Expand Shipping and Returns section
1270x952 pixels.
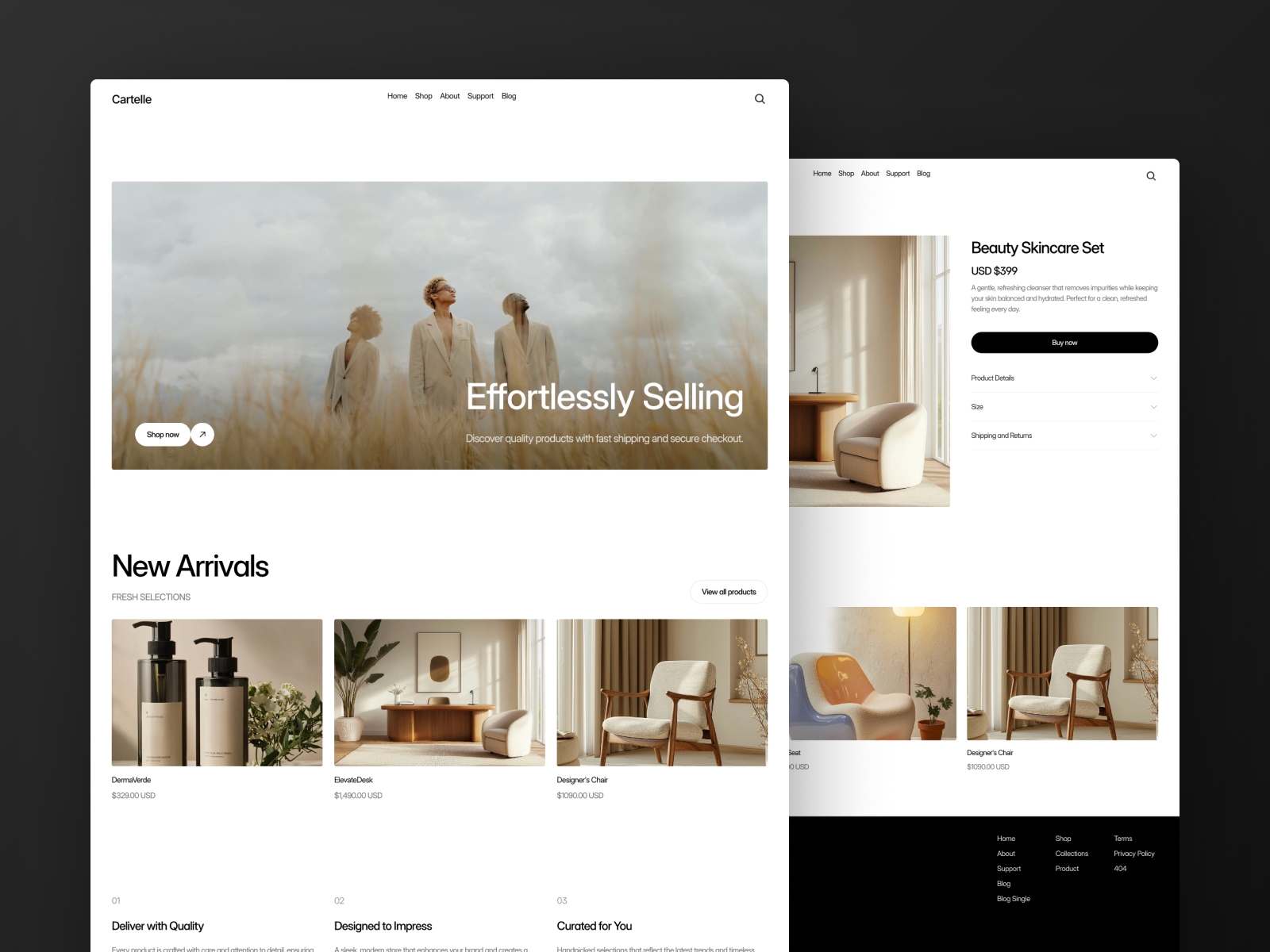1064,436
